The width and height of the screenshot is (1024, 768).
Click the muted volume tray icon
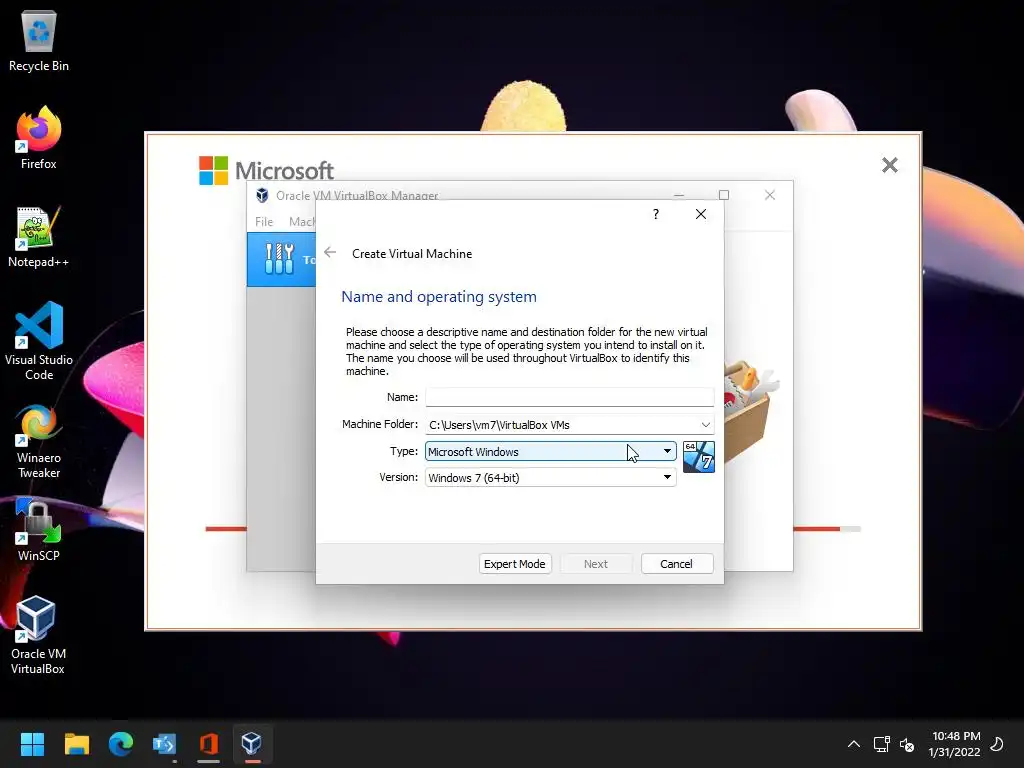[x=906, y=744]
